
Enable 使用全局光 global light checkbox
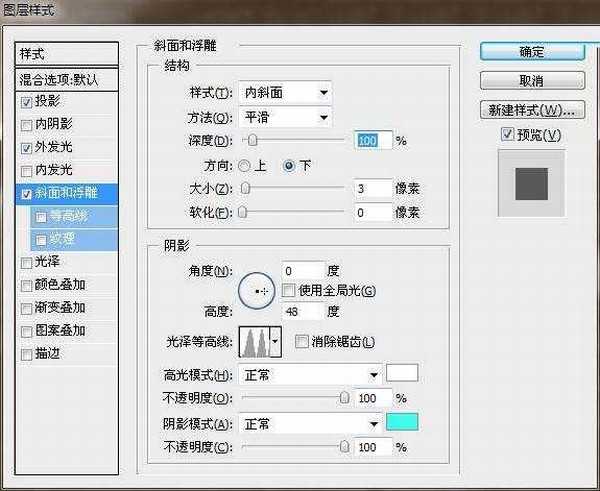[288, 291]
